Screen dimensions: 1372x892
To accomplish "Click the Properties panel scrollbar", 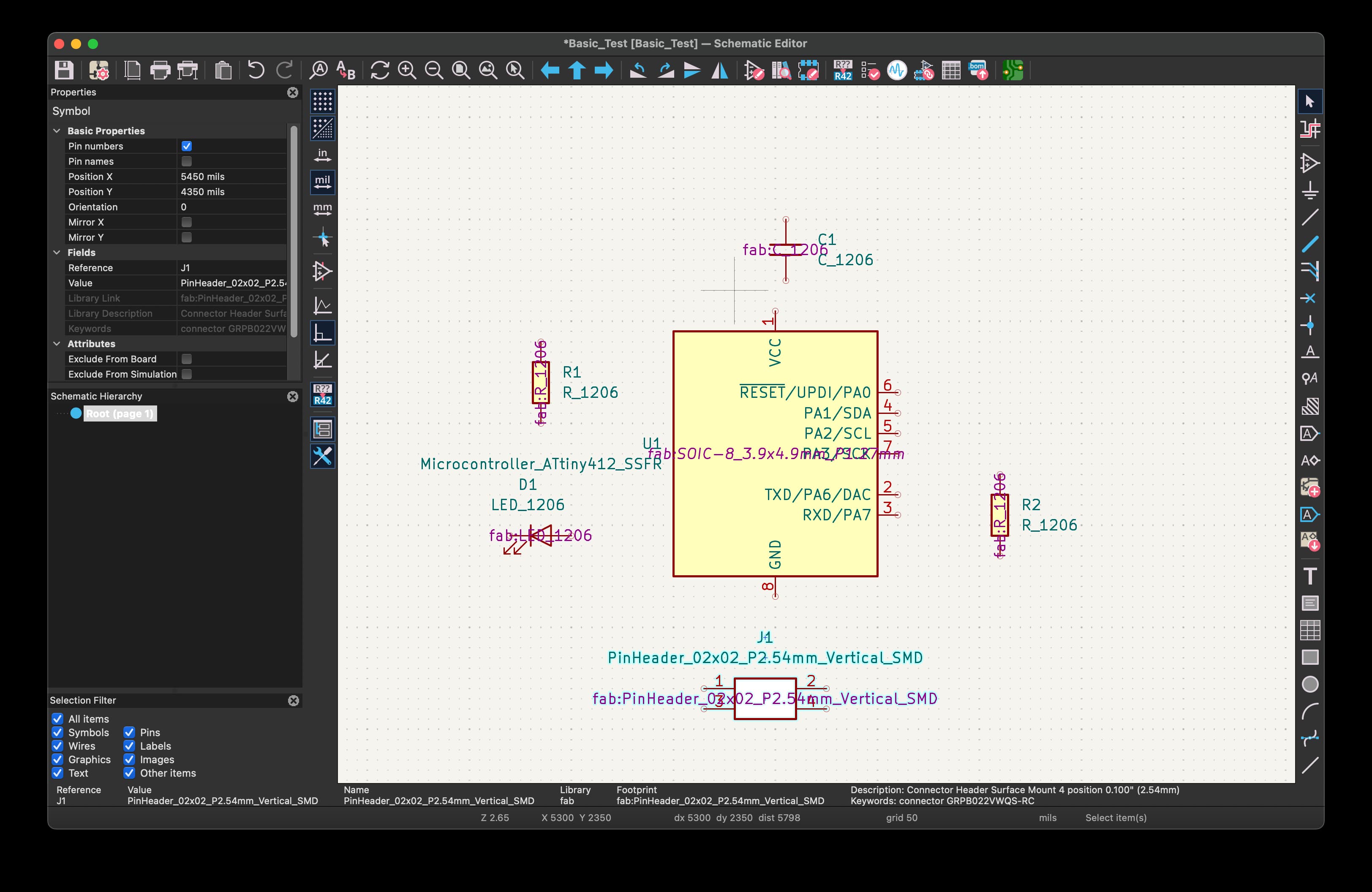I will coord(294,231).
